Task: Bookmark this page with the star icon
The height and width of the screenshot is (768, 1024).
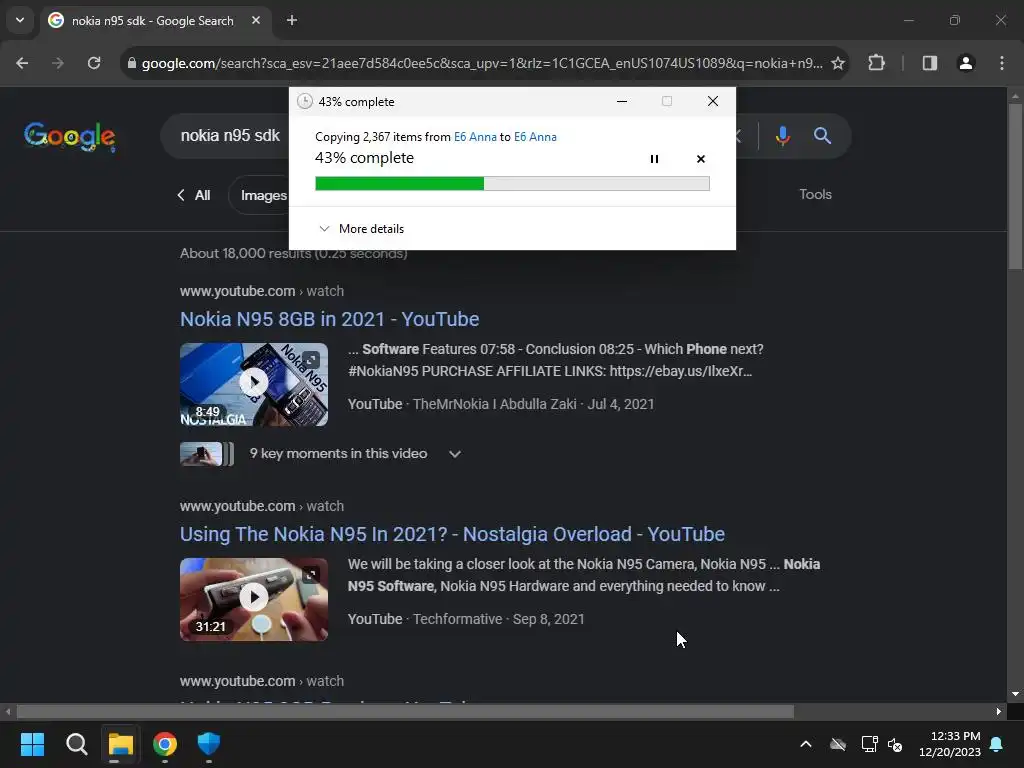Action: (837, 63)
